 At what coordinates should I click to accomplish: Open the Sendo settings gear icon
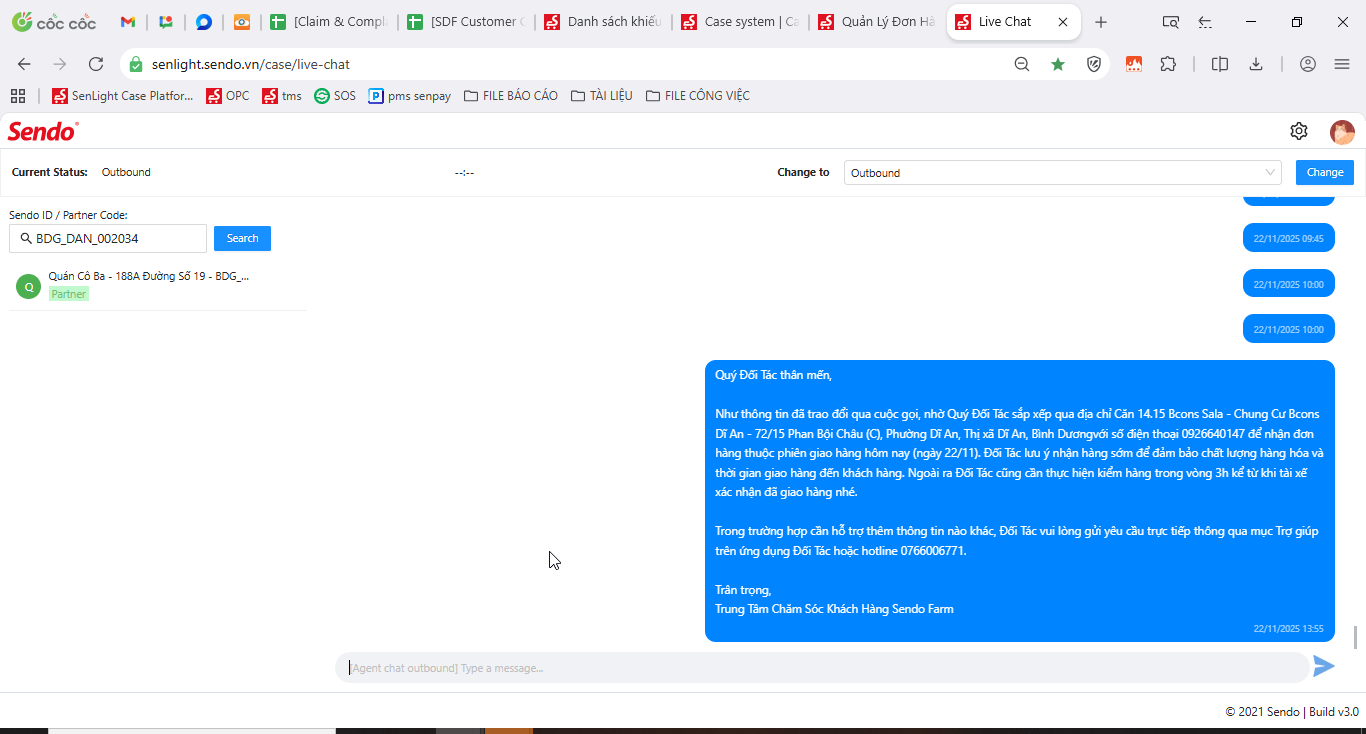coord(1299,131)
